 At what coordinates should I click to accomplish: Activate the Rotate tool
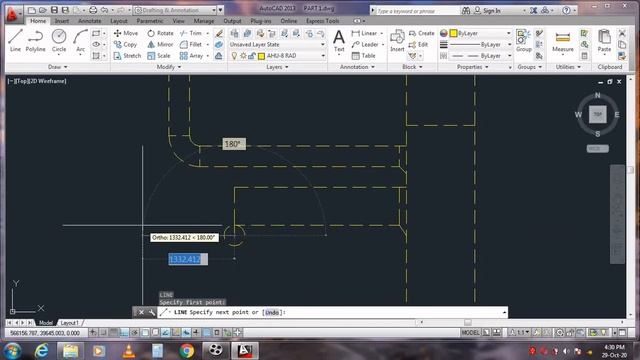[x=160, y=33]
